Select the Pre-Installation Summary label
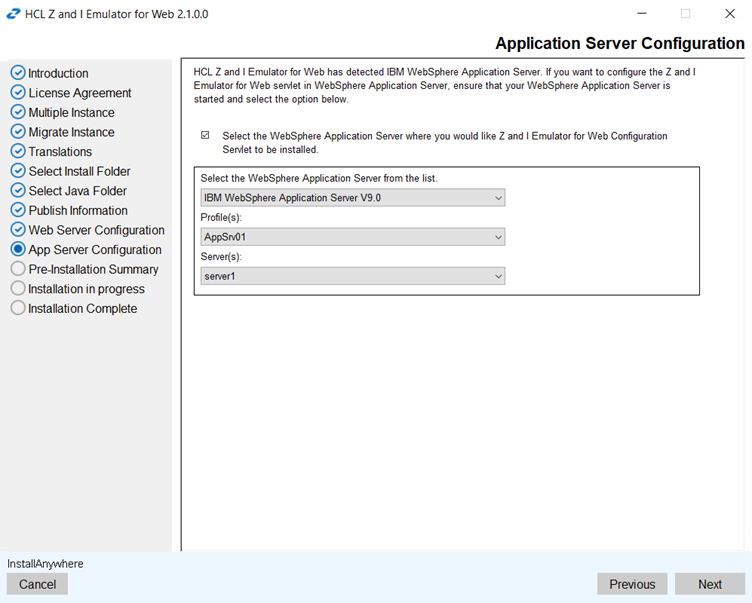 (93, 270)
